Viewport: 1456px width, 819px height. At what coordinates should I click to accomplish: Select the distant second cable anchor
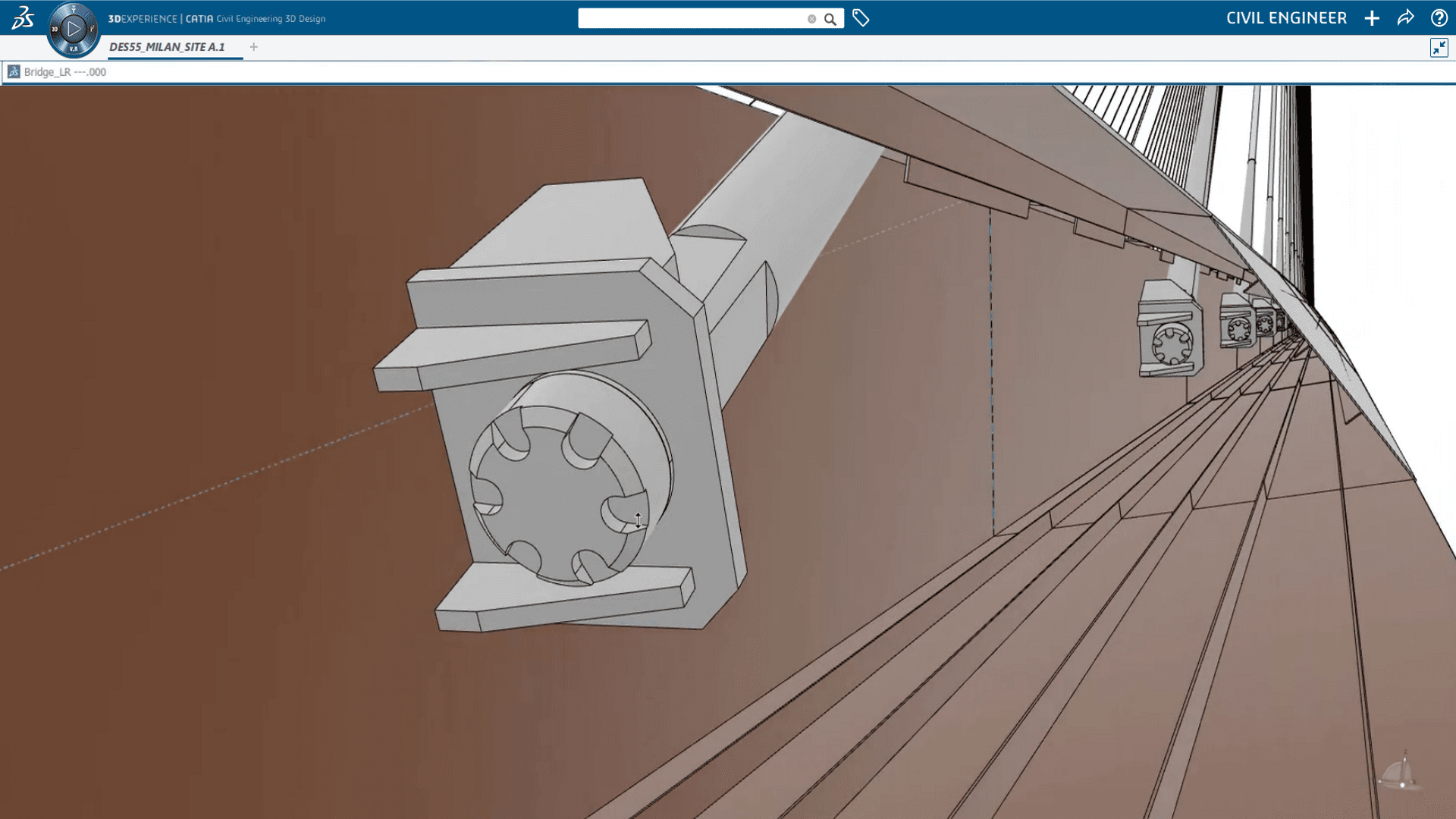pyautogui.click(x=1170, y=328)
